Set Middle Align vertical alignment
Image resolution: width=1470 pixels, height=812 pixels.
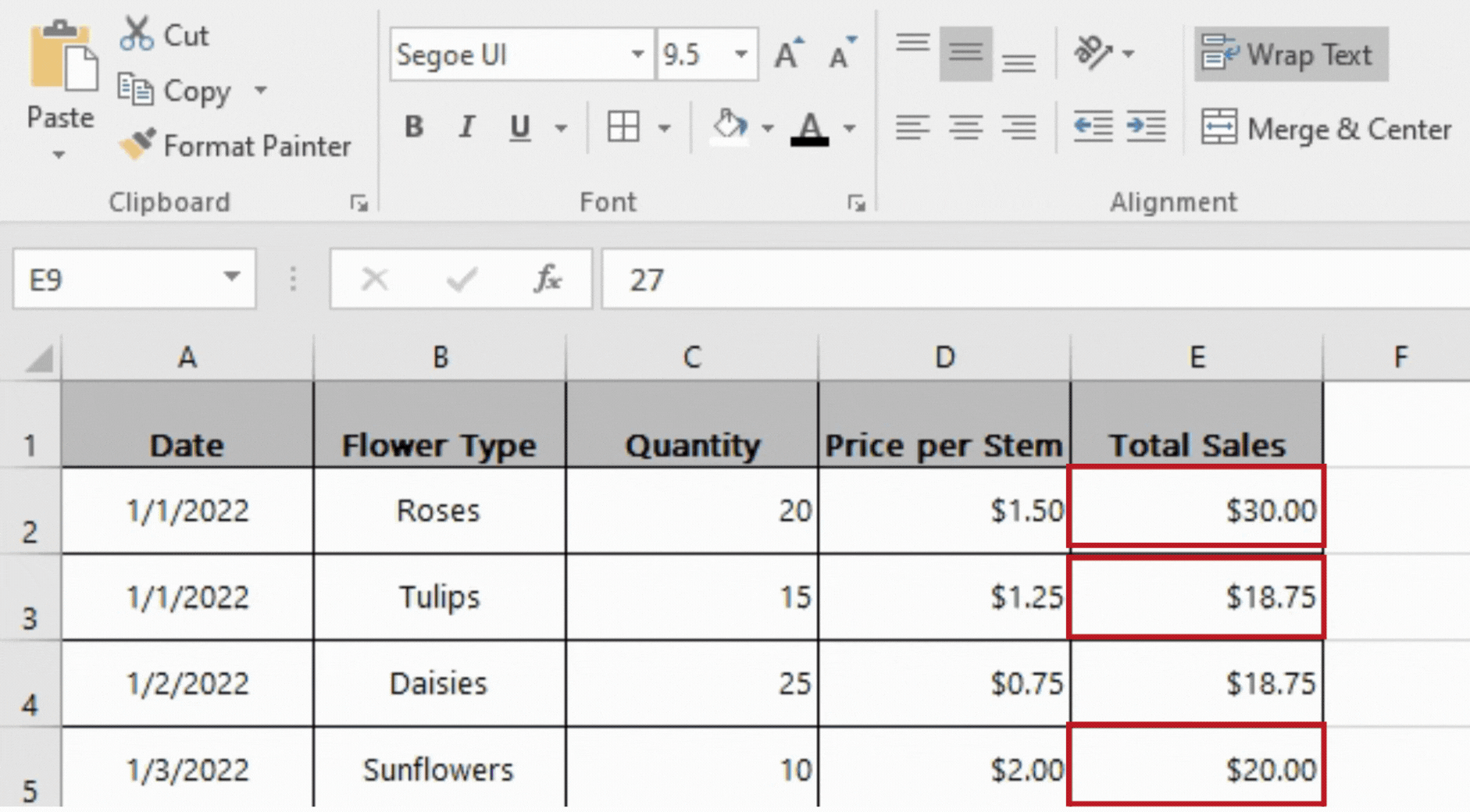tap(966, 54)
